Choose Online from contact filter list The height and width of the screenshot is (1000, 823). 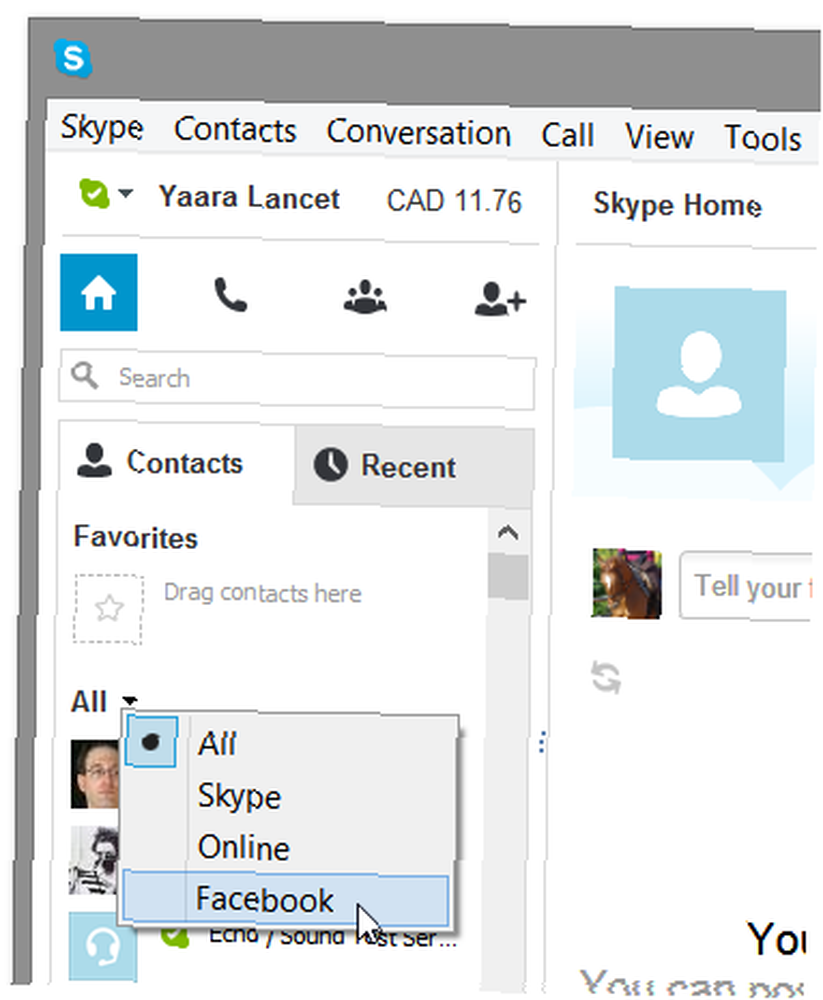(244, 847)
